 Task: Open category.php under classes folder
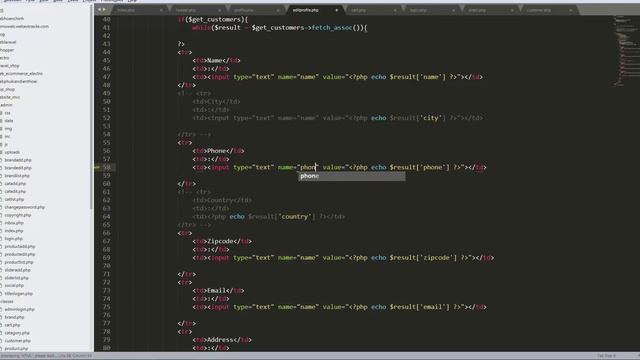pos(17,333)
